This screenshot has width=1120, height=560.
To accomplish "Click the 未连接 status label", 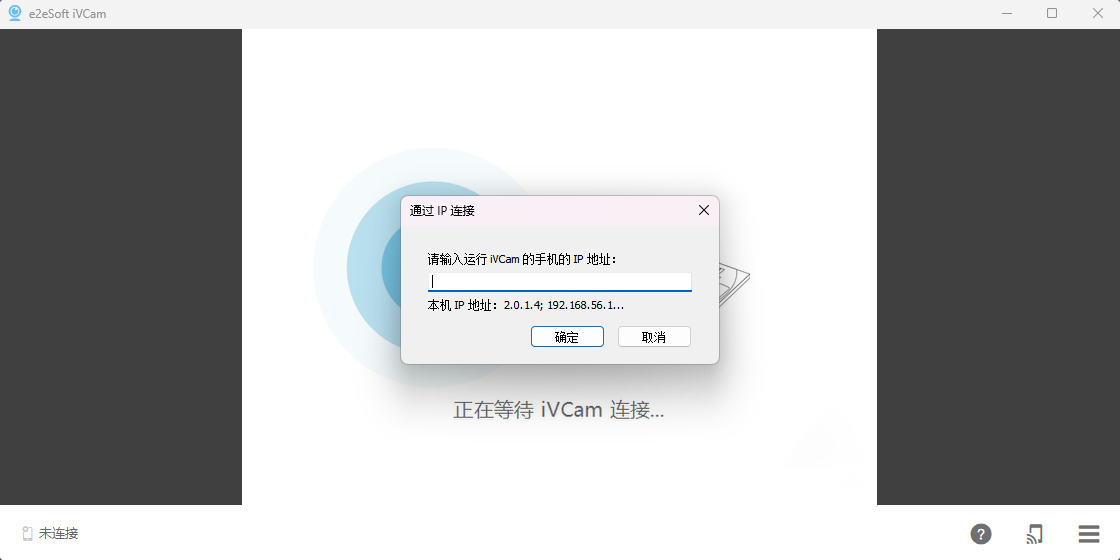I will coord(59,534).
